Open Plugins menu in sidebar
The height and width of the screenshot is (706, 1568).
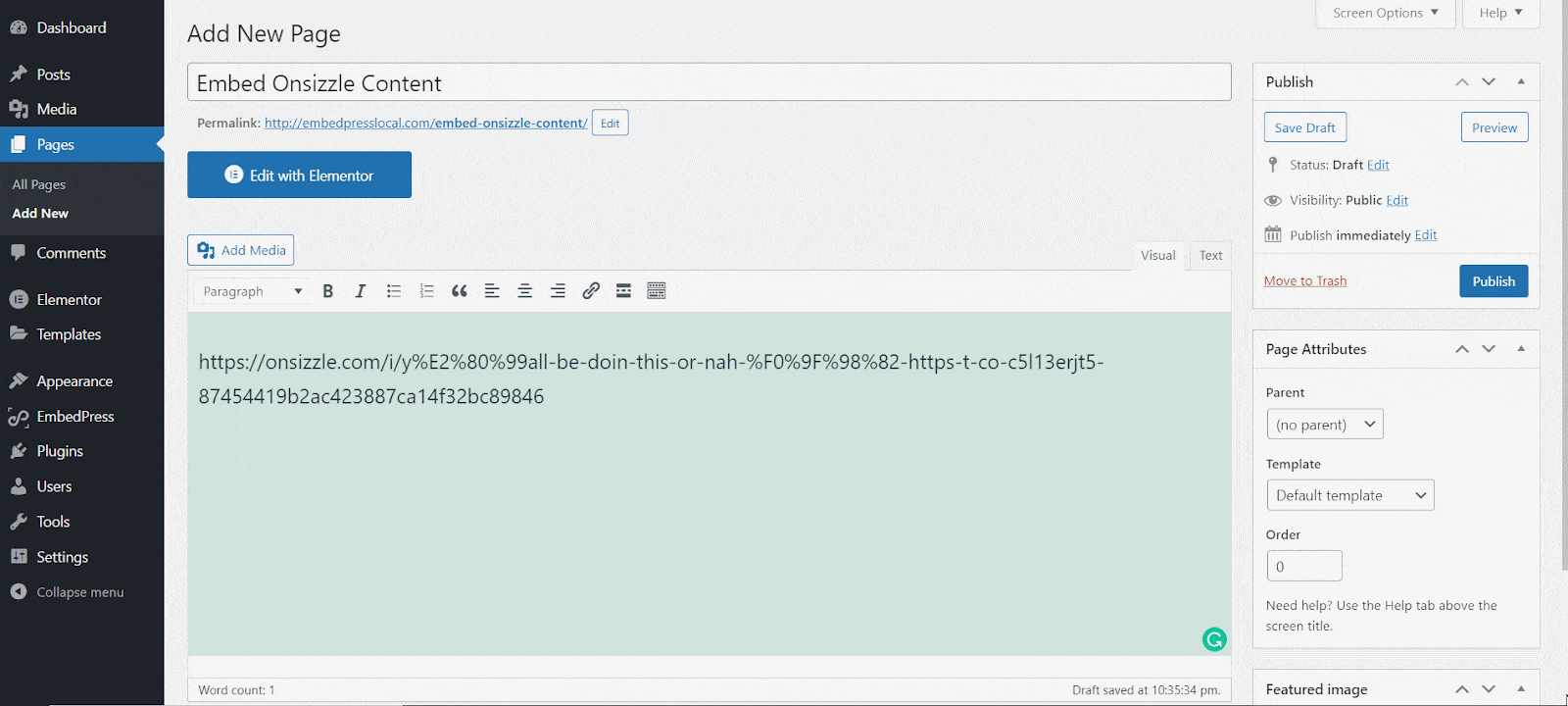pyautogui.click(x=82, y=451)
